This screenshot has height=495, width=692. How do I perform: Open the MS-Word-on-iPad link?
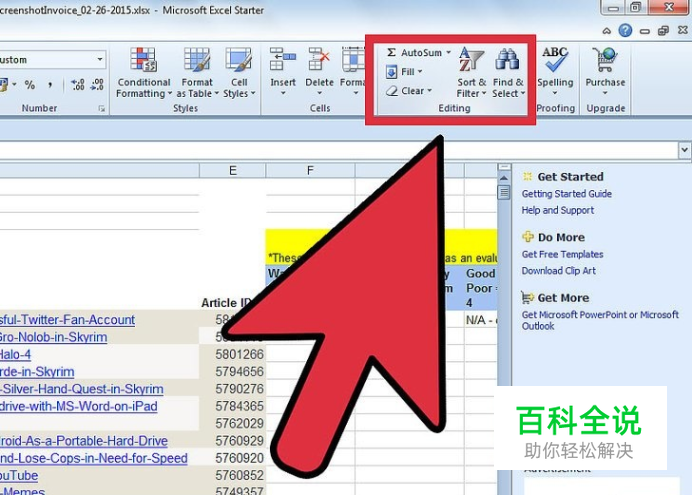click(79, 406)
